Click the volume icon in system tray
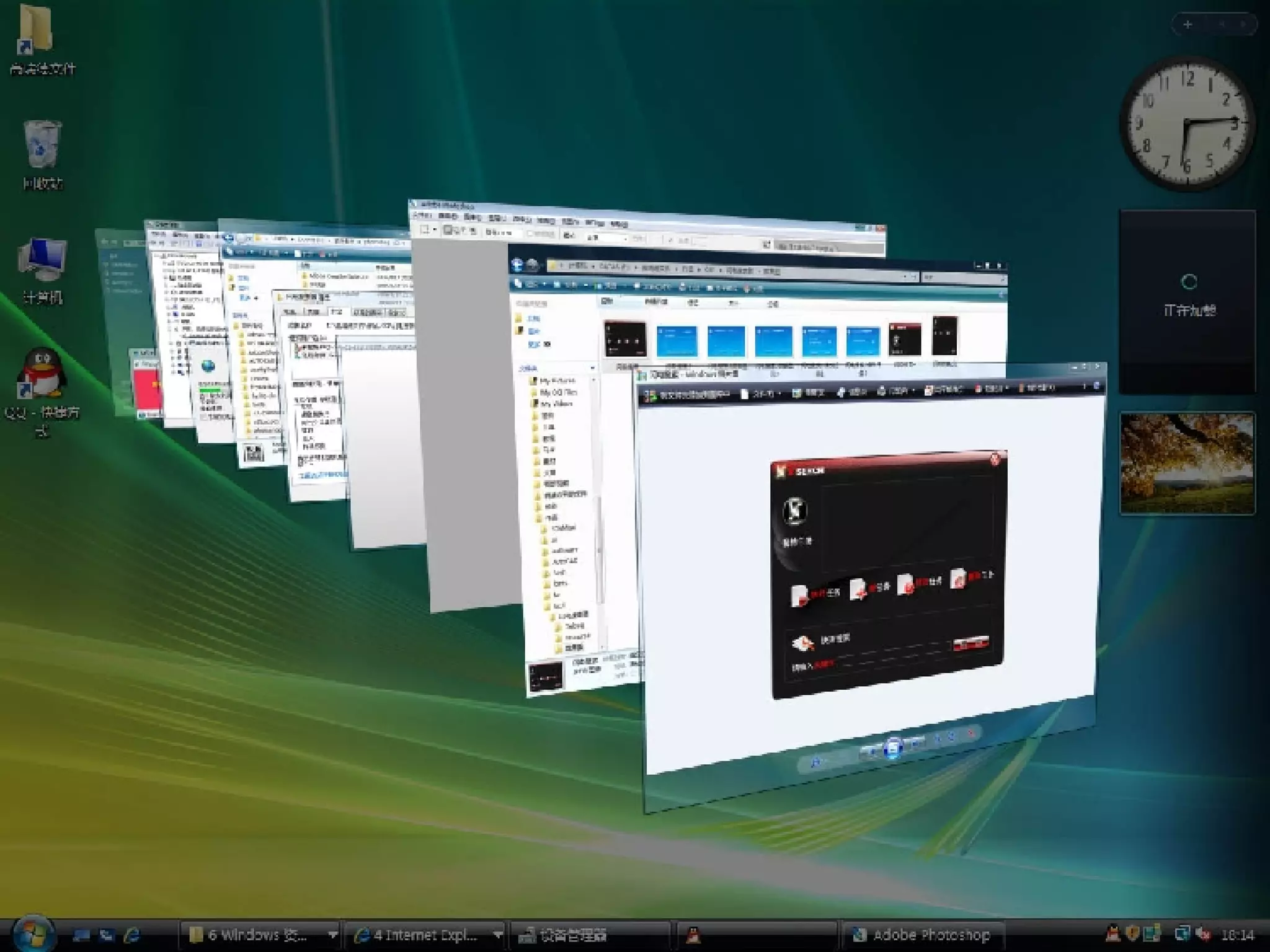The image size is (1270, 952). [1204, 934]
